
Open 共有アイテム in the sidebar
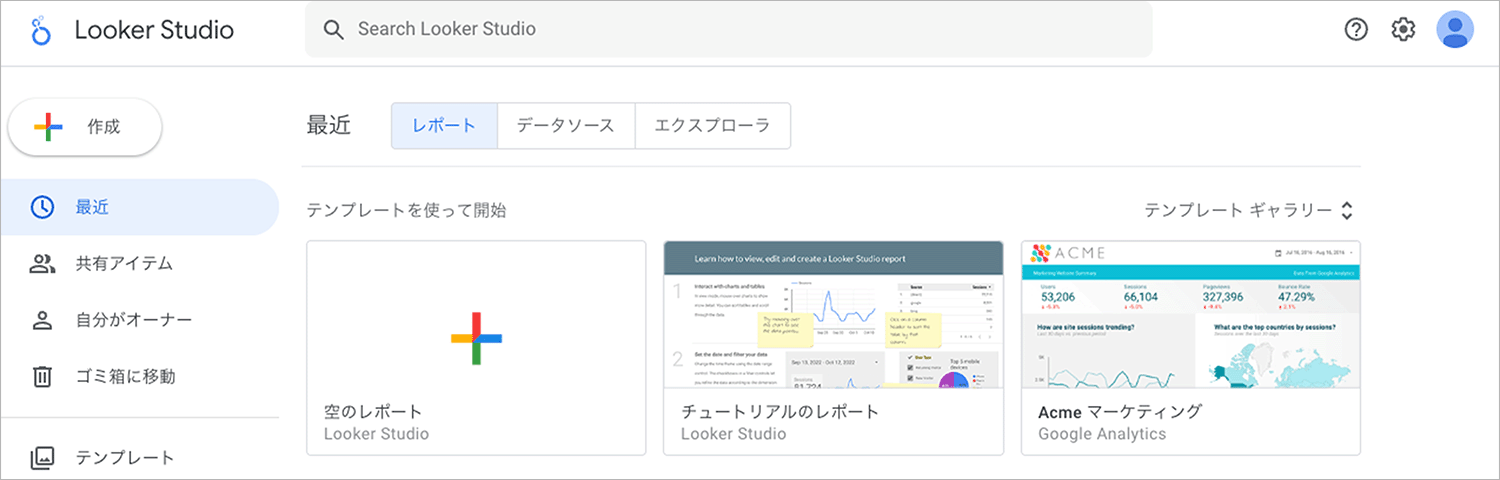point(139,264)
